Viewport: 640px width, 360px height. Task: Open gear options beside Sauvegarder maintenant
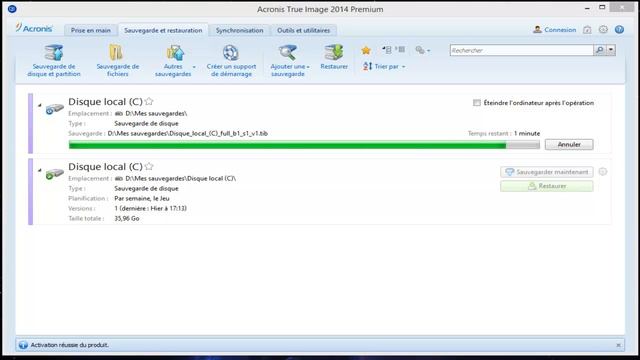[603, 172]
